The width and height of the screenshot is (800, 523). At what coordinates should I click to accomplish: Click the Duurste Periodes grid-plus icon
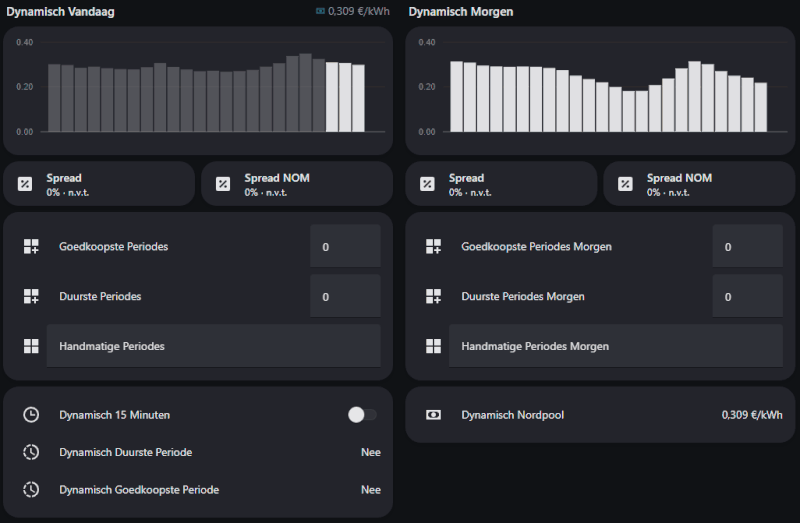31,296
